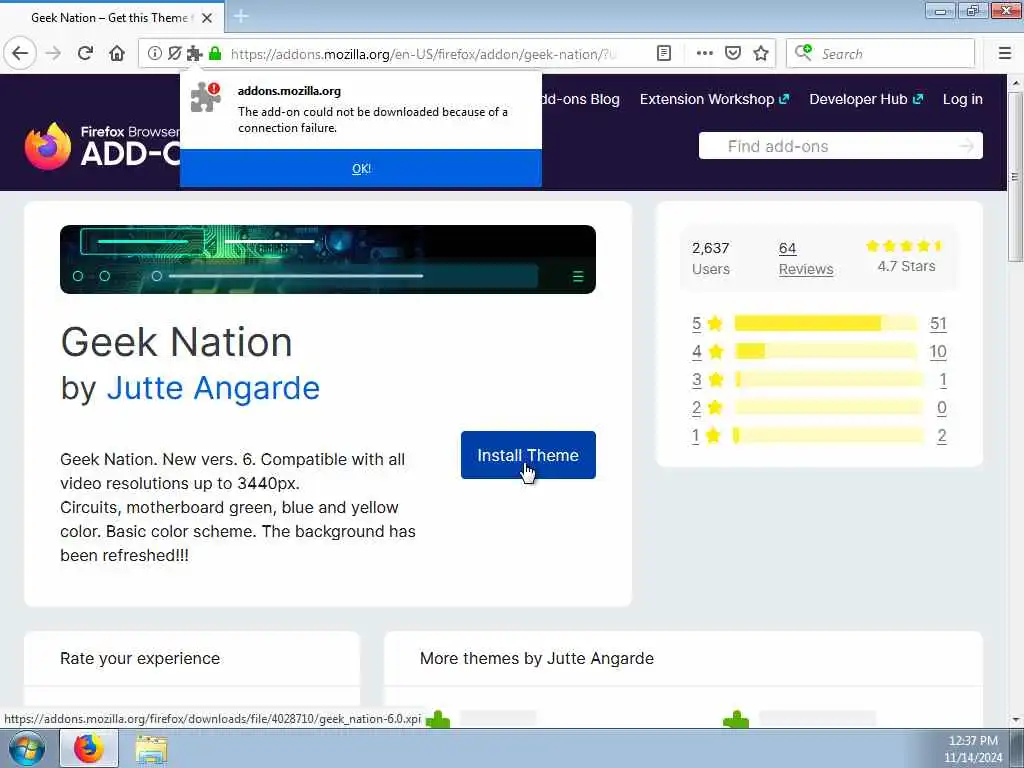The width and height of the screenshot is (1024, 768).
Task: Click More themes by Jutte Angarde heading
Action: pyautogui.click(x=537, y=658)
